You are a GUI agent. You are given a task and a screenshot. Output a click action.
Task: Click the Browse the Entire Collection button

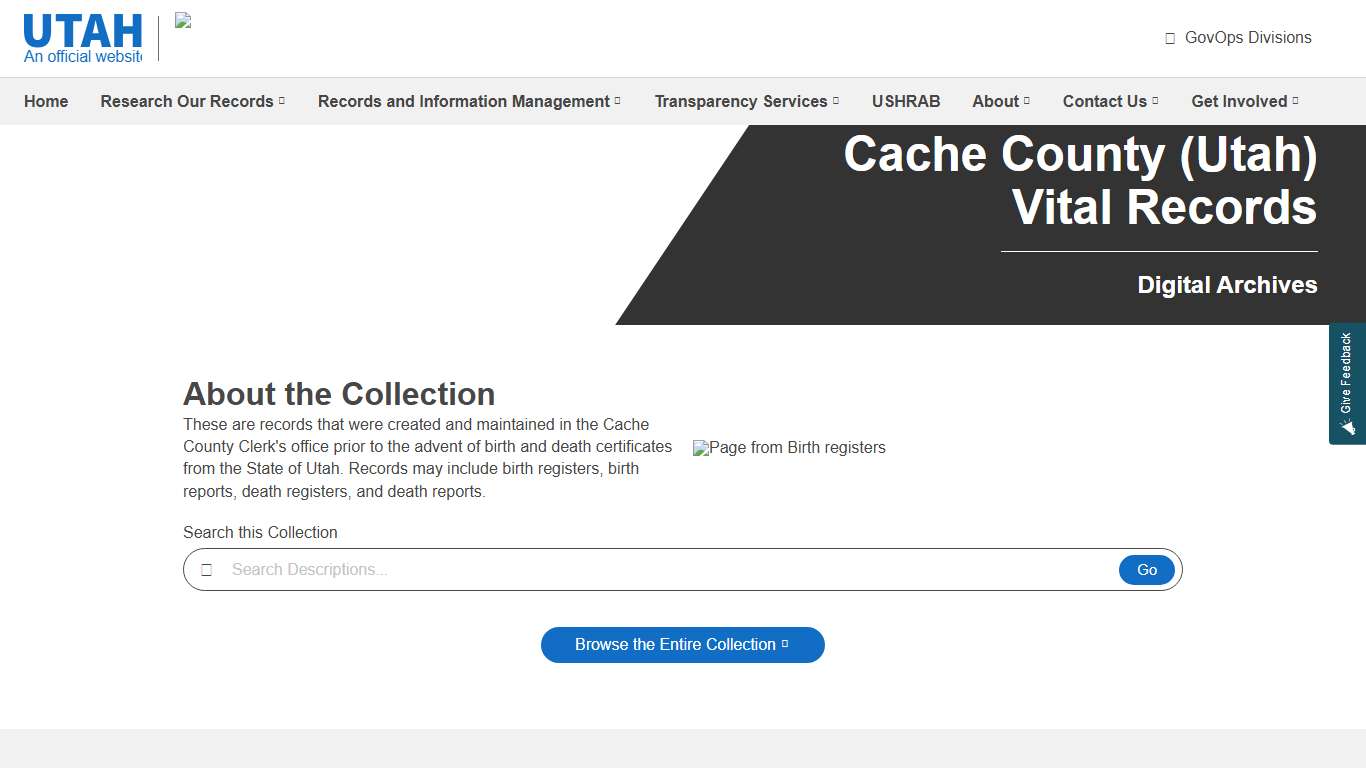coord(683,645)
